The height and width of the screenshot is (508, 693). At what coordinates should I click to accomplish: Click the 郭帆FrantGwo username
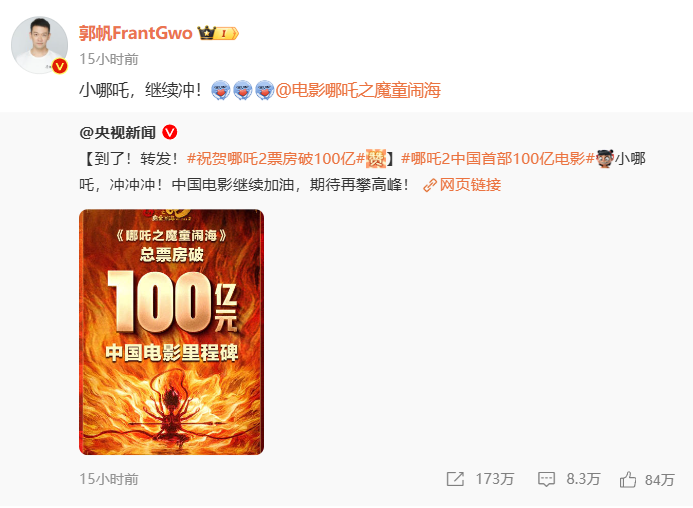click(136, 33)
